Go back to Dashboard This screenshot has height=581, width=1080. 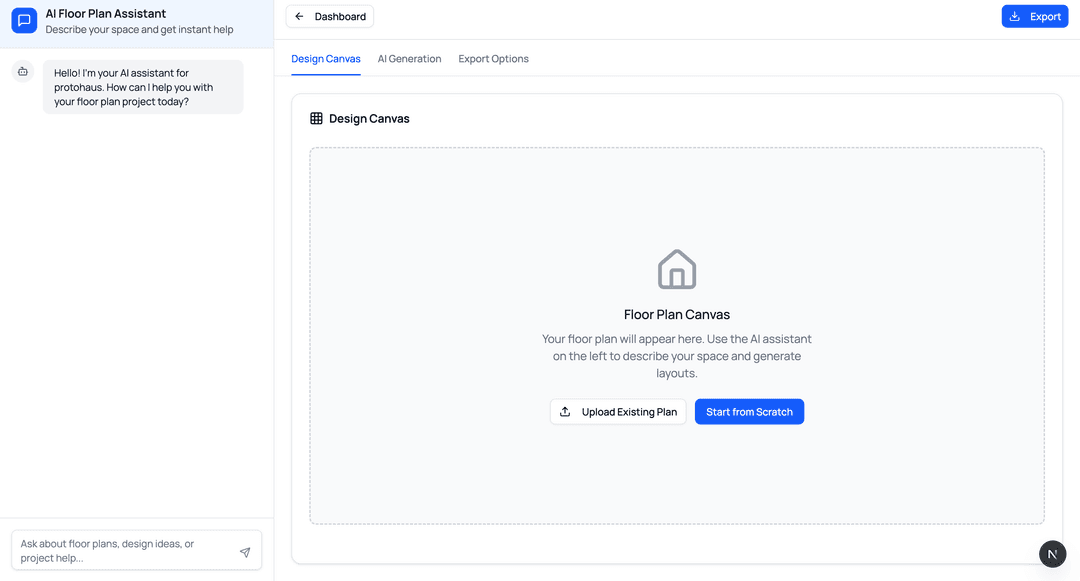[x=330, y=17]
